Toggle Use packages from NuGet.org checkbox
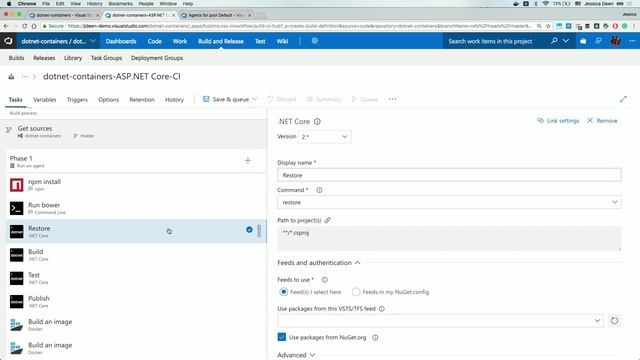640x360 pixels. 282,337
